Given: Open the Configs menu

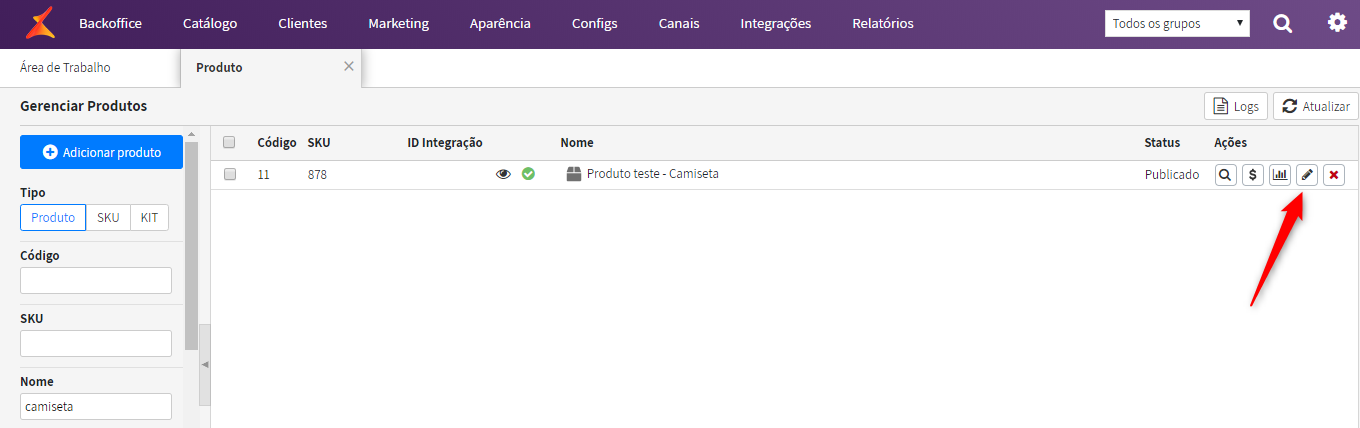Looking at the screenshot, I should click(x=595, y=23).
